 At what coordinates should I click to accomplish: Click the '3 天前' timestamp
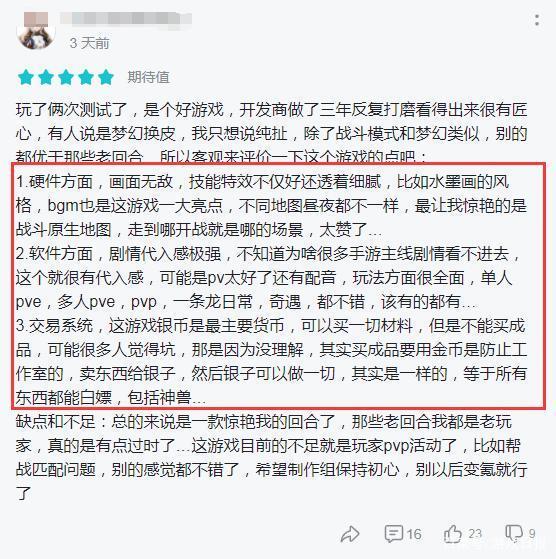point(89,43)
